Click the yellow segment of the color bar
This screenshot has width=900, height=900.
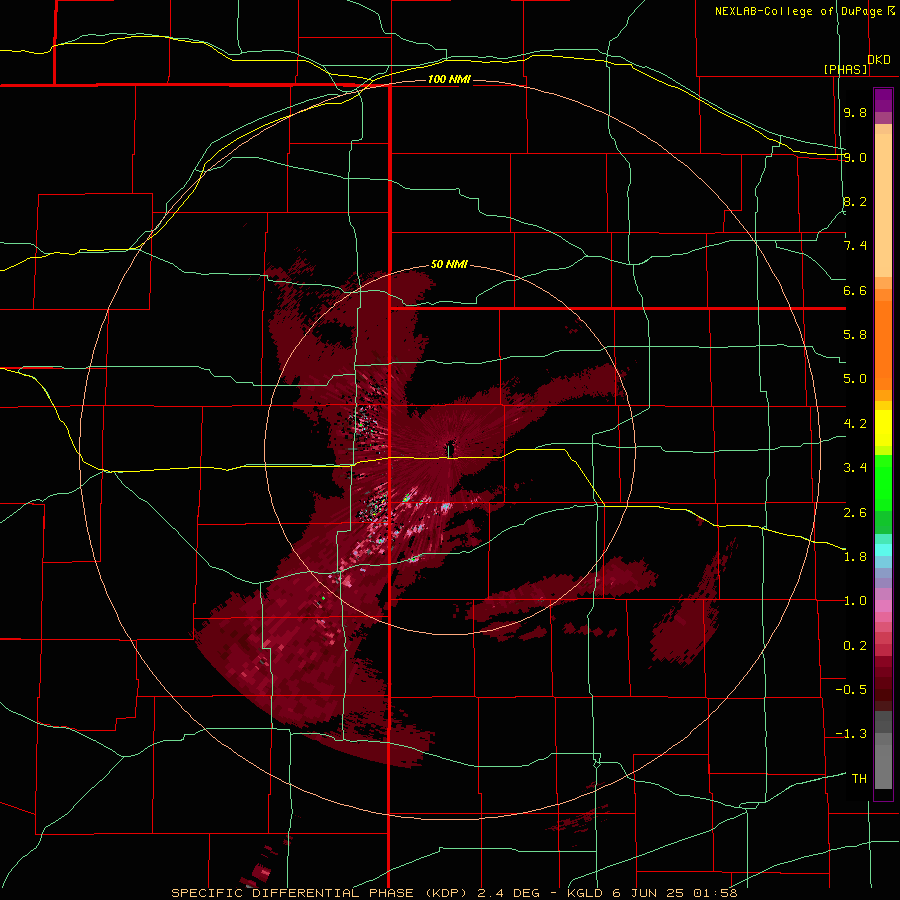click(883, 428)
